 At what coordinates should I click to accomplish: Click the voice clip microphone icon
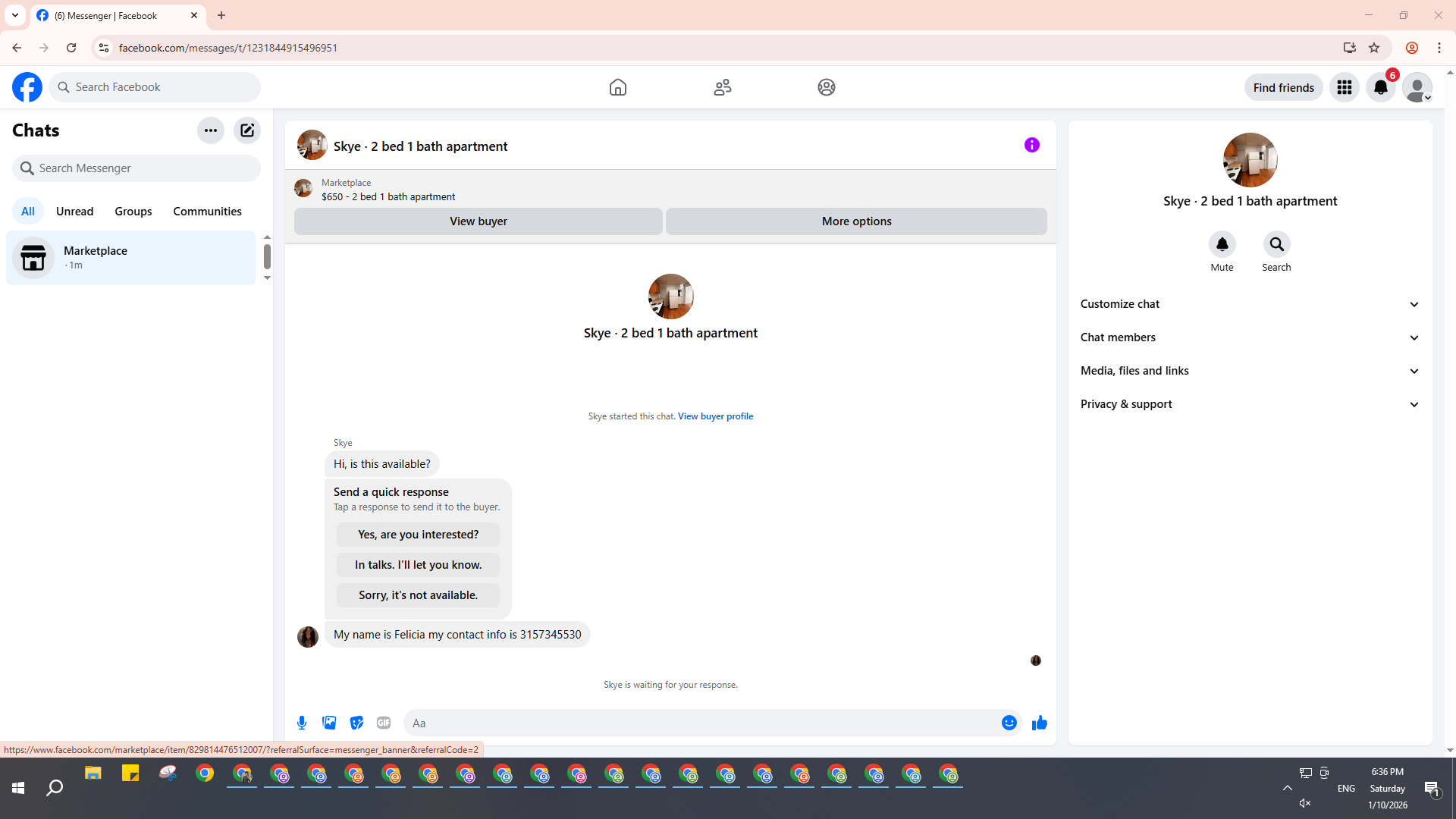pos(302,723)
